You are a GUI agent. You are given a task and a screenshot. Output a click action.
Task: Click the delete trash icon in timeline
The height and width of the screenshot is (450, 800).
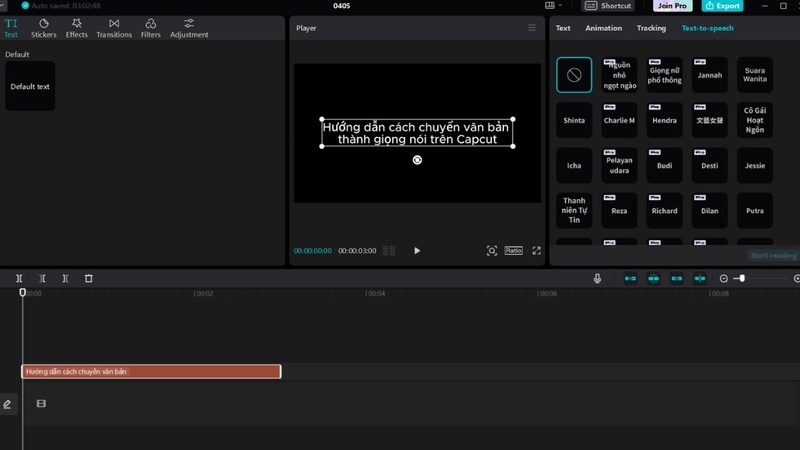pos(89,279)
